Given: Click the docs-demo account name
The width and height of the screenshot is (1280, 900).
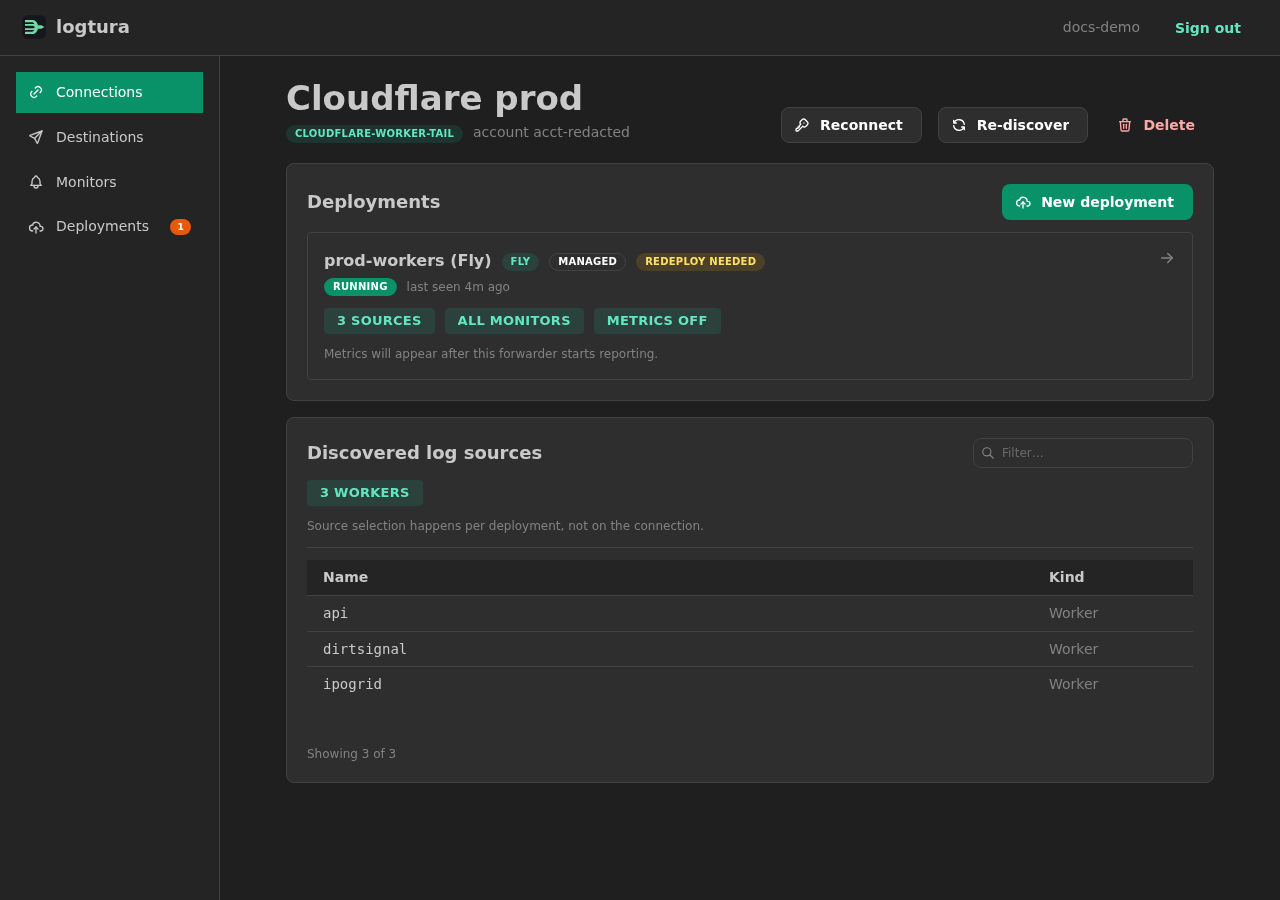Looking at the screenshot, I should [x=1101, y=27].
